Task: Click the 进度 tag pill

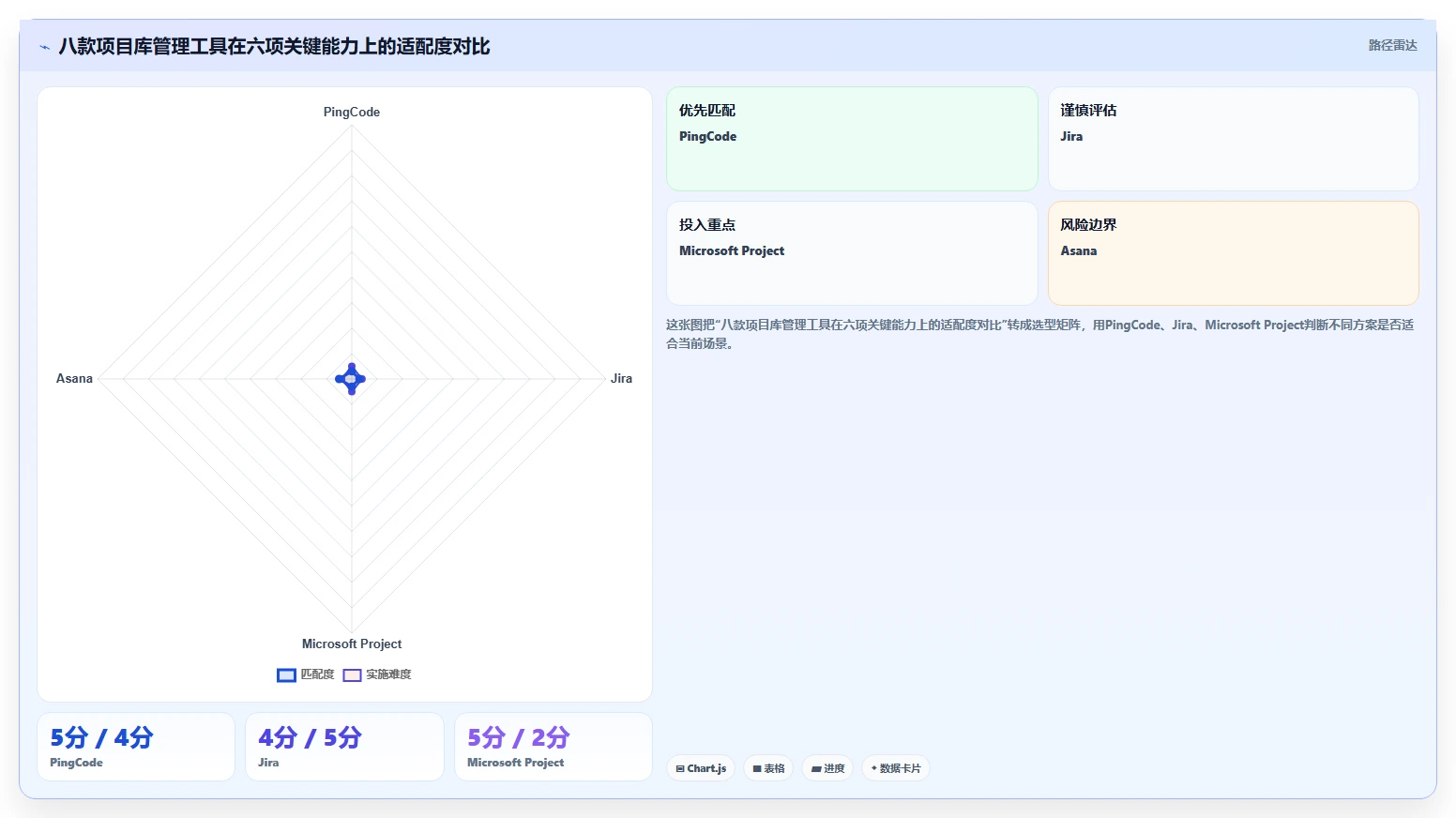Action: [x=827, y=768]
